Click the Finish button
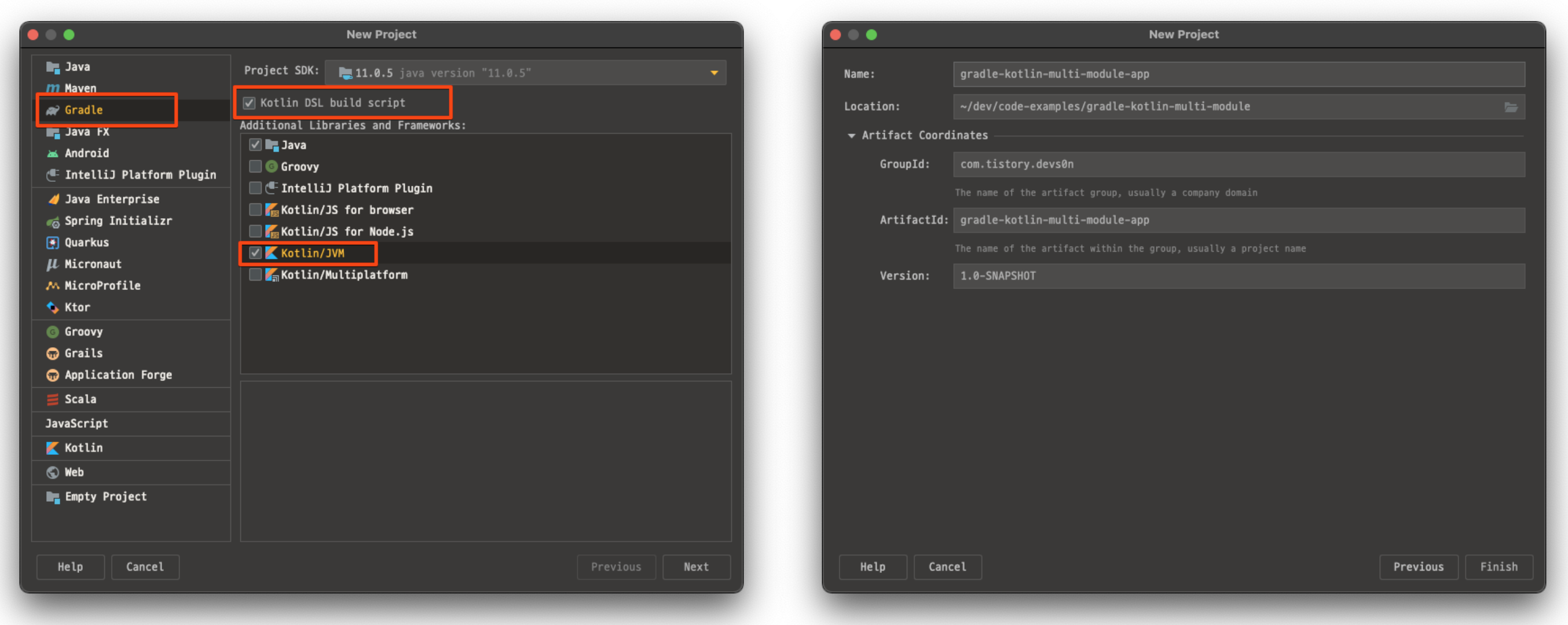Viewport: 1568px width, 625px height. coord(1498,567)
